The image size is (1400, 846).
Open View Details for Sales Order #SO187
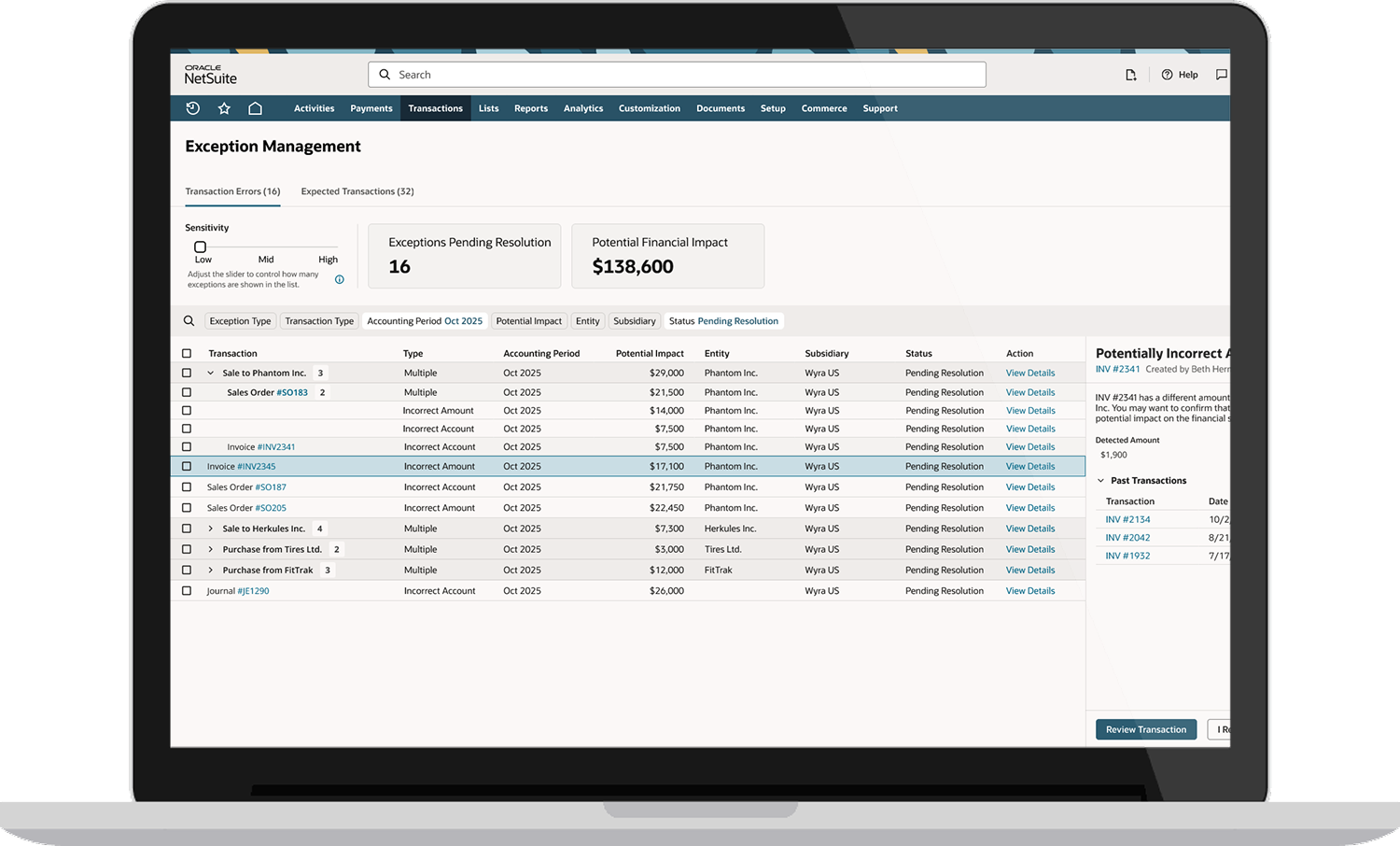[1029, 486]
